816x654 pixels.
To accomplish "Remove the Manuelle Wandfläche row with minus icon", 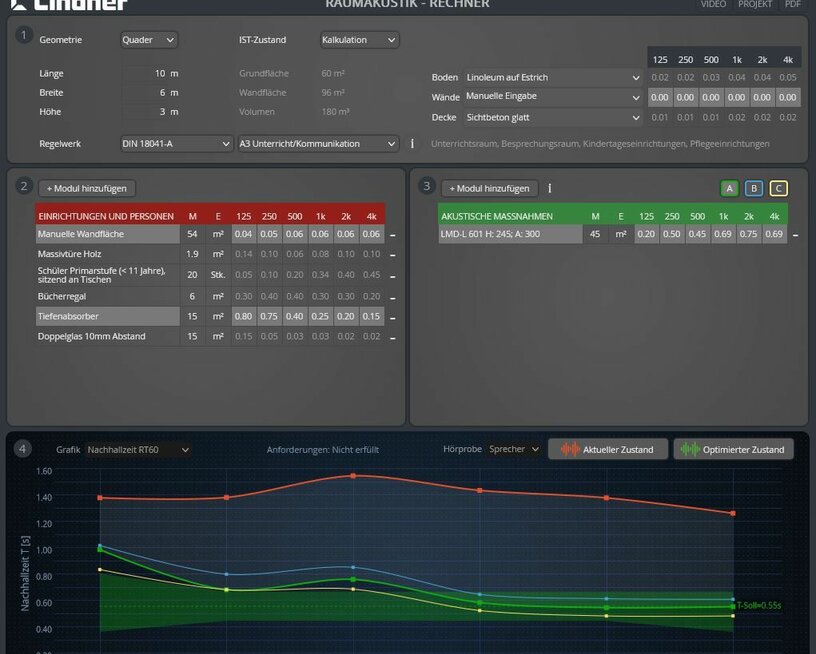I will (392, 235).
